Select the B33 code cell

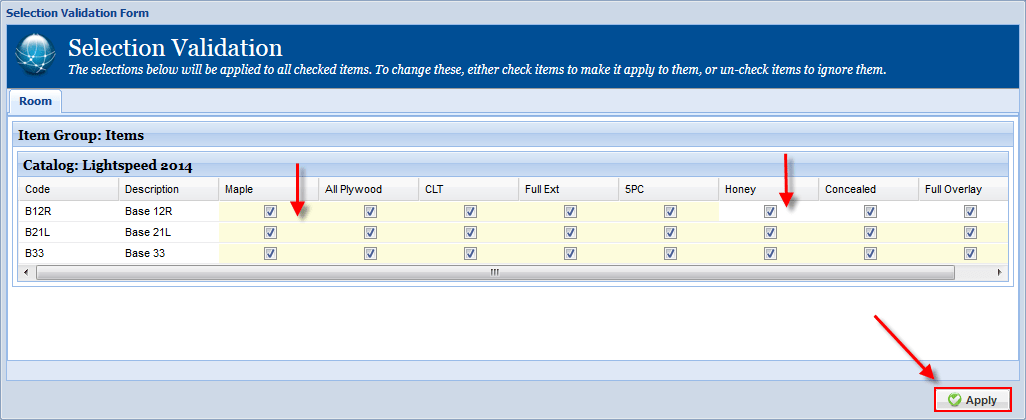68,253
